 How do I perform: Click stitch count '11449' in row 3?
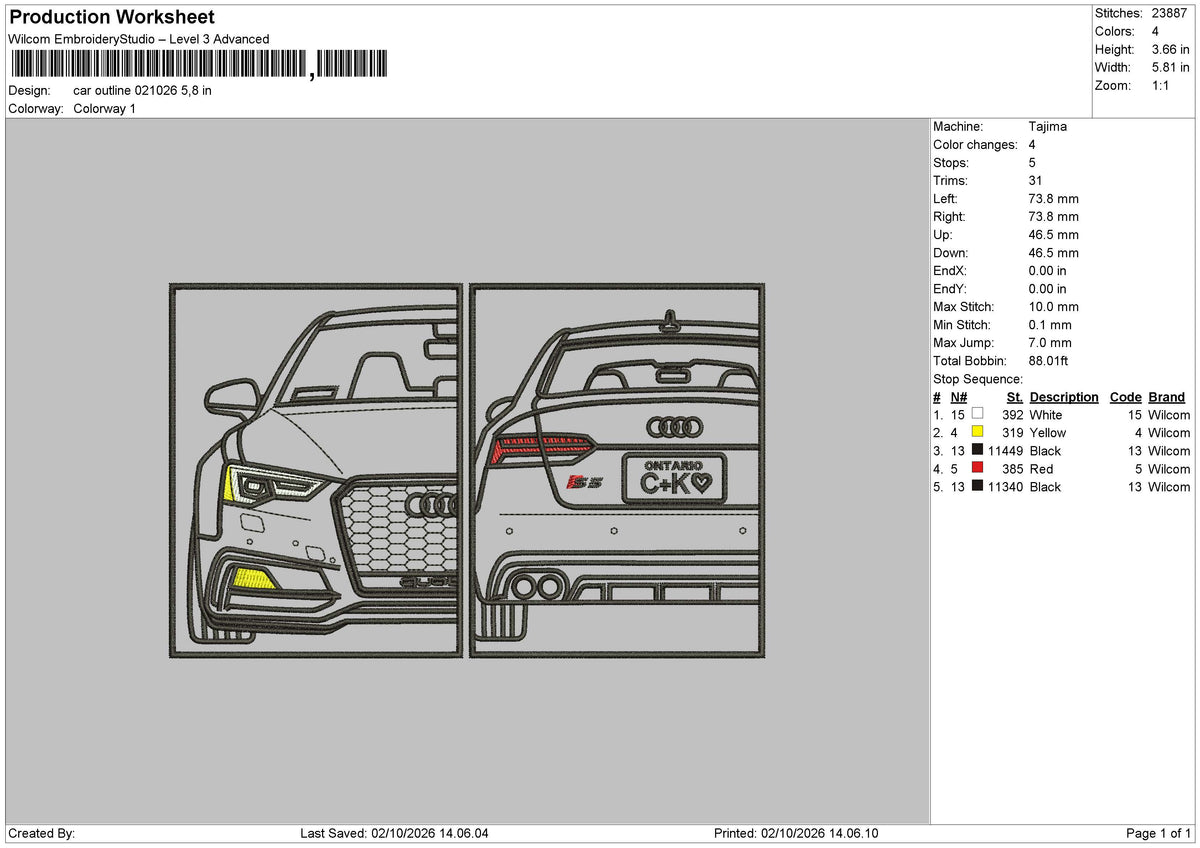coord(1005,450)
